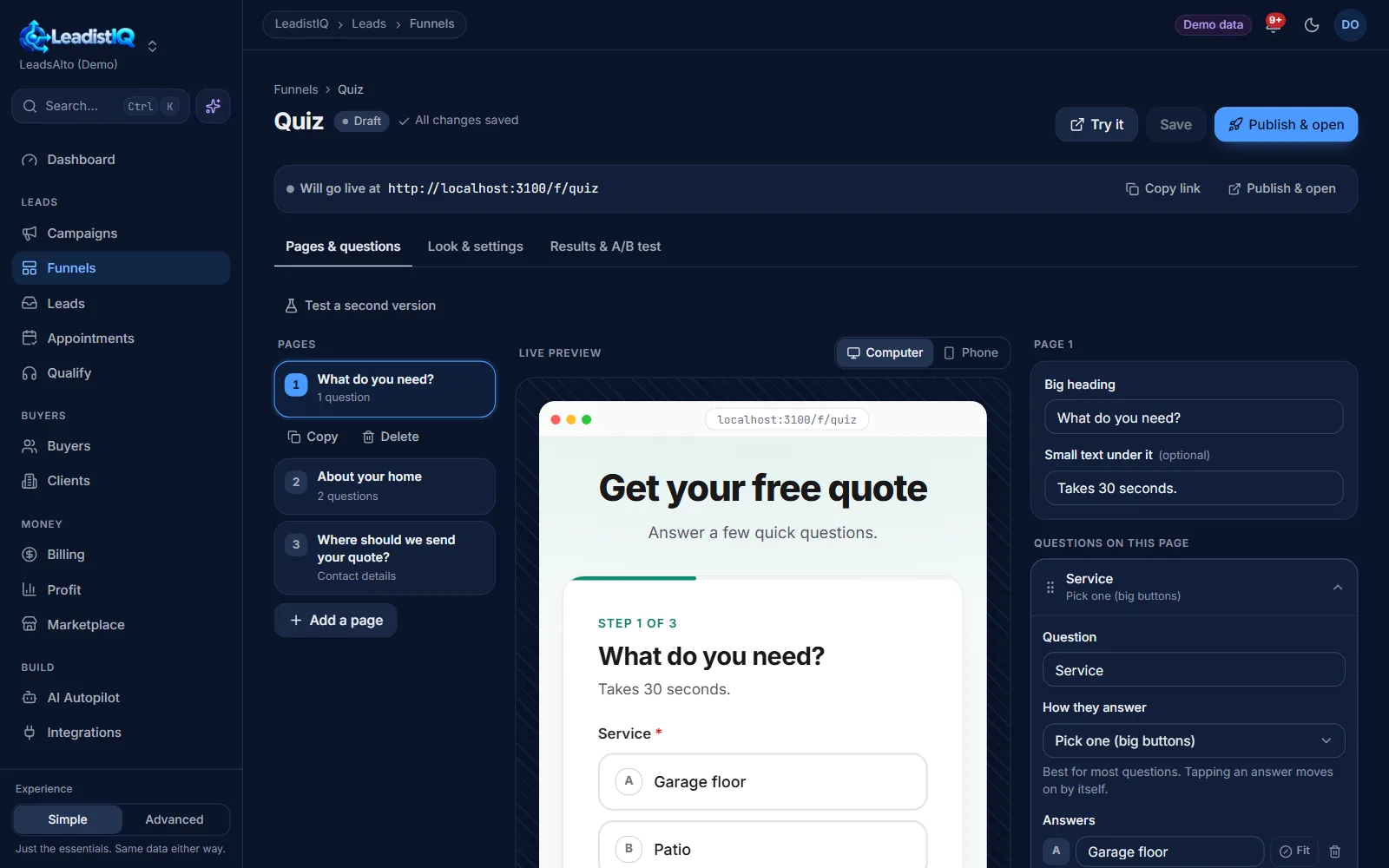Image resolution: width=1389 pixels, height=868 pixels.
Task: Open Qualify in the sidebar
Action: 121,373
